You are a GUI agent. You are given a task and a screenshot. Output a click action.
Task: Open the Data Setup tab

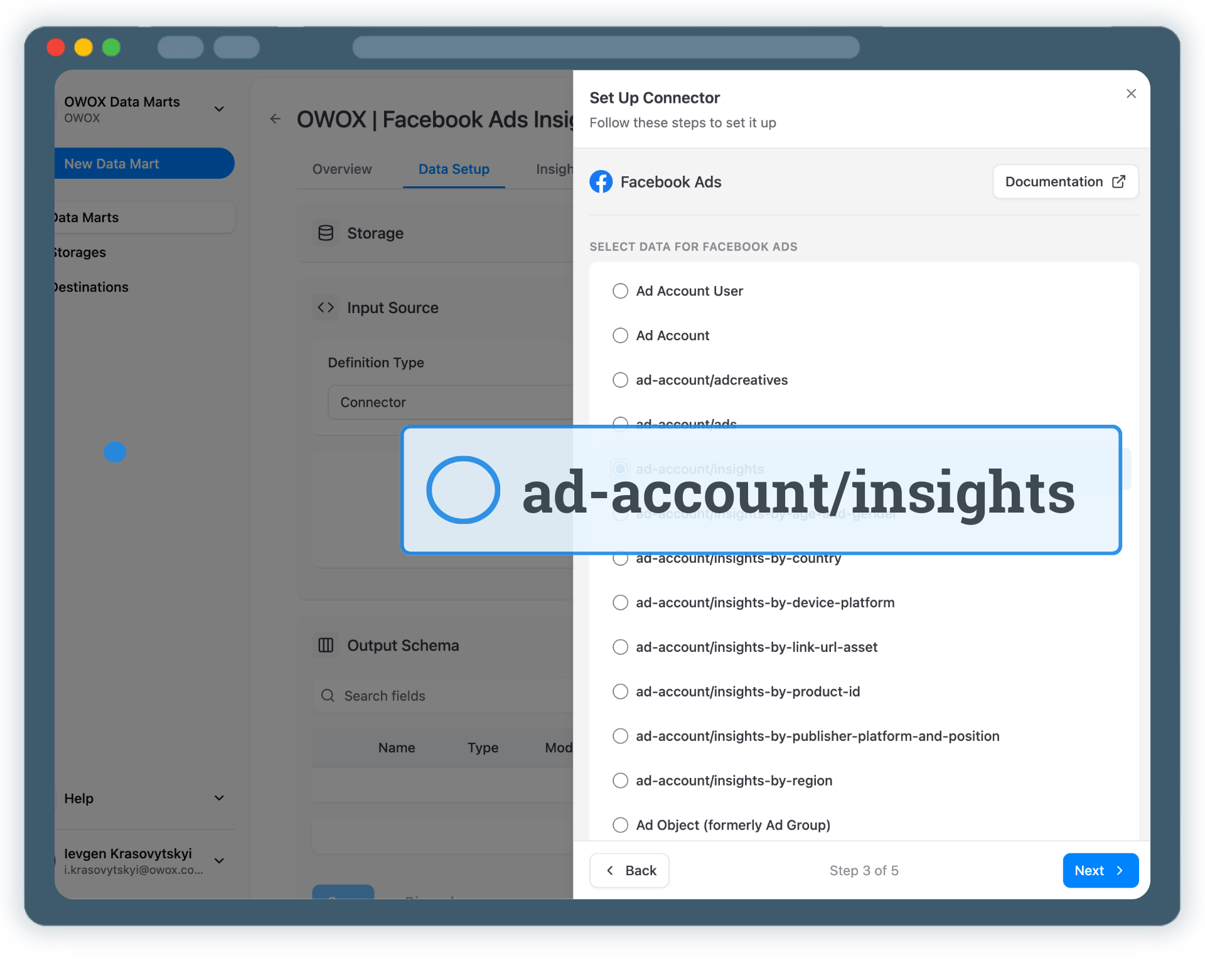454,169
